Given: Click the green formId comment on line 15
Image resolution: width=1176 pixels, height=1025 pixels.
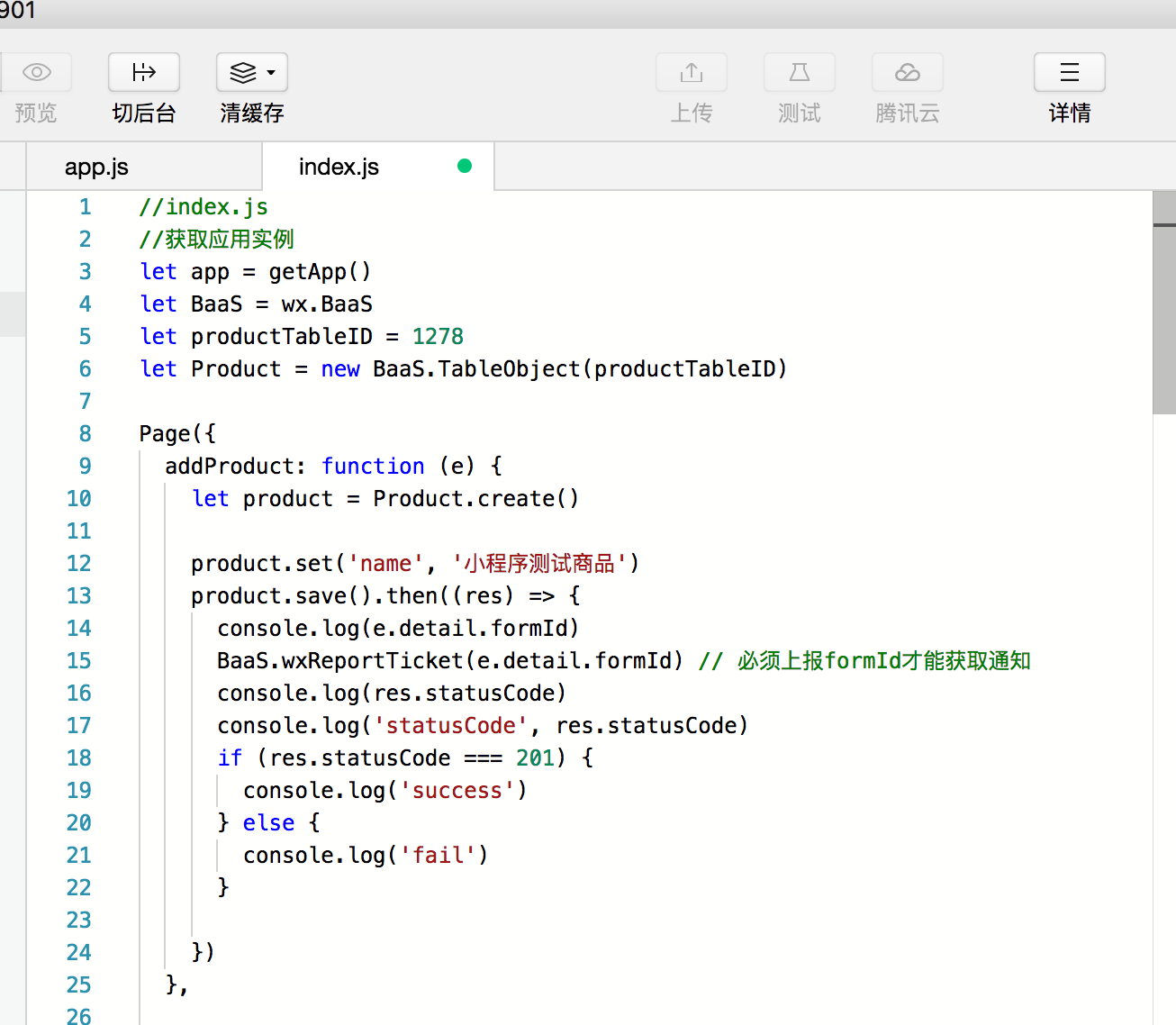Looking at the screenshot, I should pos(864,661).
